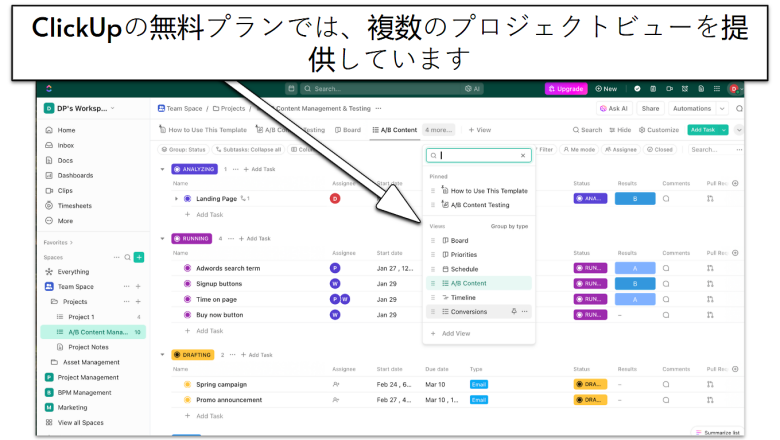Image resolution: width=780 pixels, height=440 pixels.
Task: Toggle Me mode filter
Action: (x=579, y=149)
